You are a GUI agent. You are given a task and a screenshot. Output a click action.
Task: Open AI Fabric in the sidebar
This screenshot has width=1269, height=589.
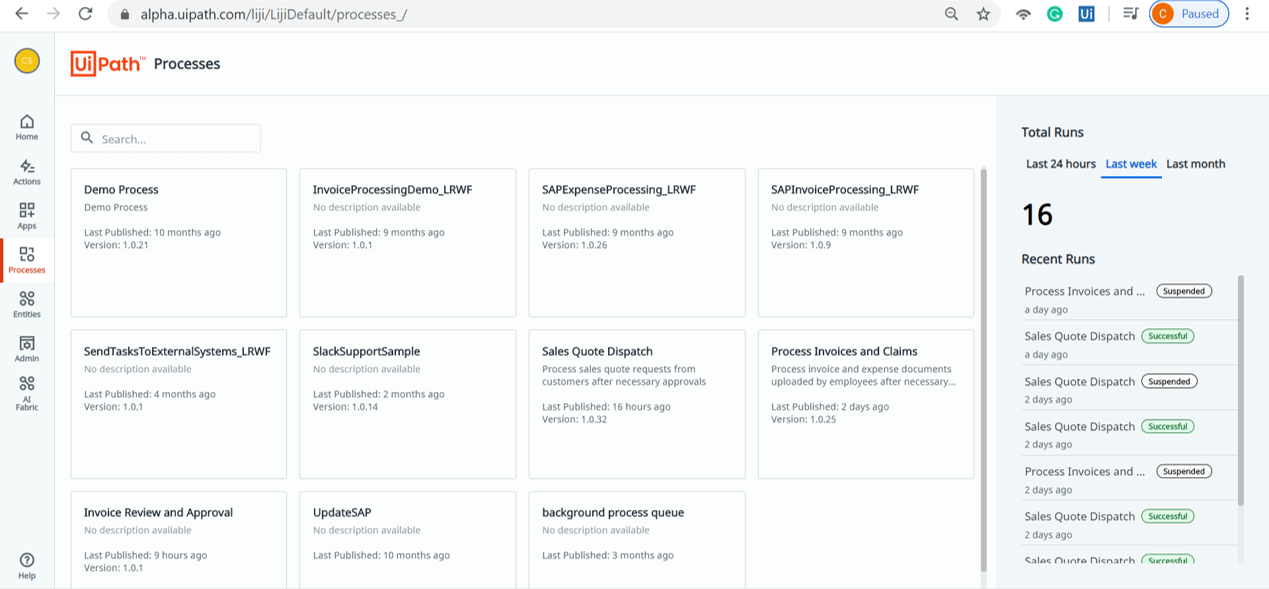(27, 393)
